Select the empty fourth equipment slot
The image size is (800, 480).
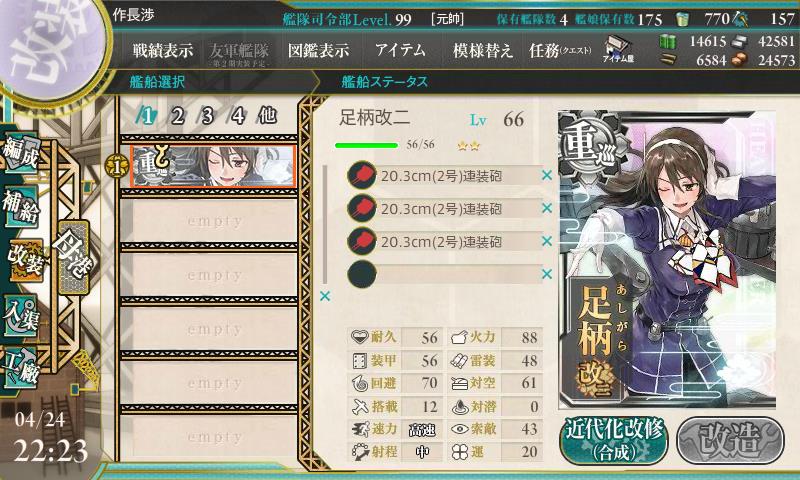tap(444, 274)
